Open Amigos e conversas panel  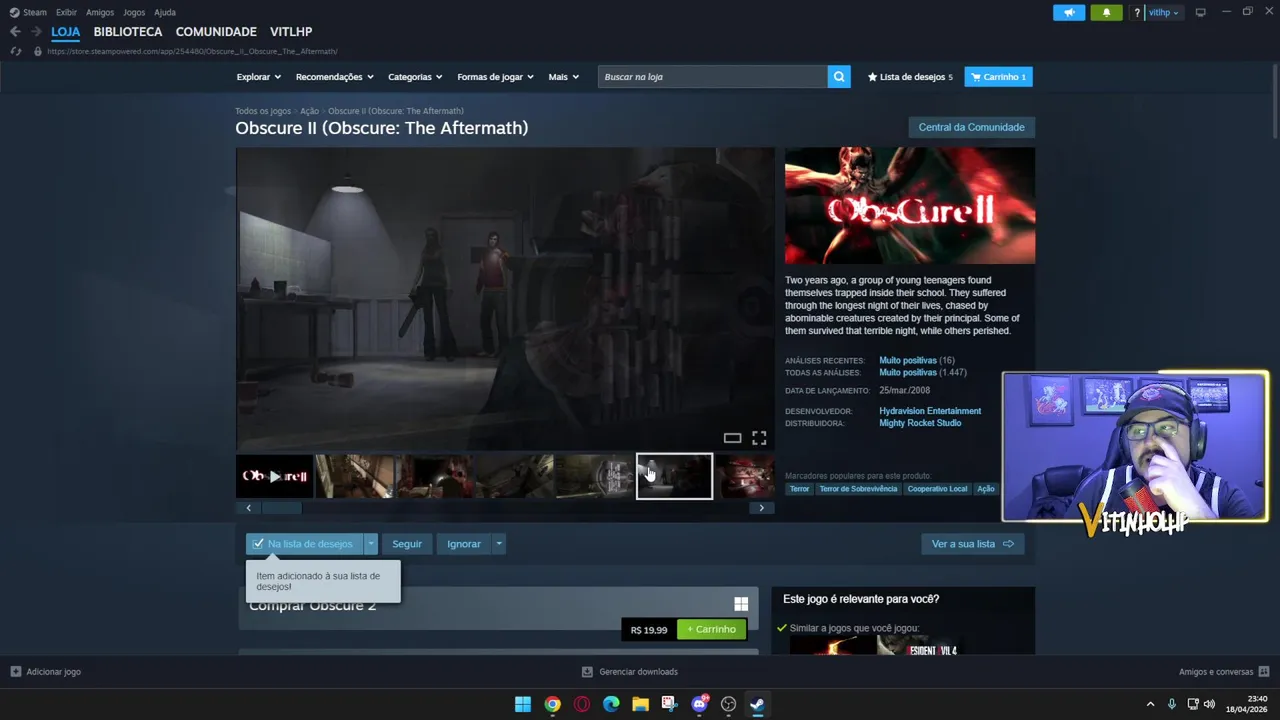point(1224,672)
